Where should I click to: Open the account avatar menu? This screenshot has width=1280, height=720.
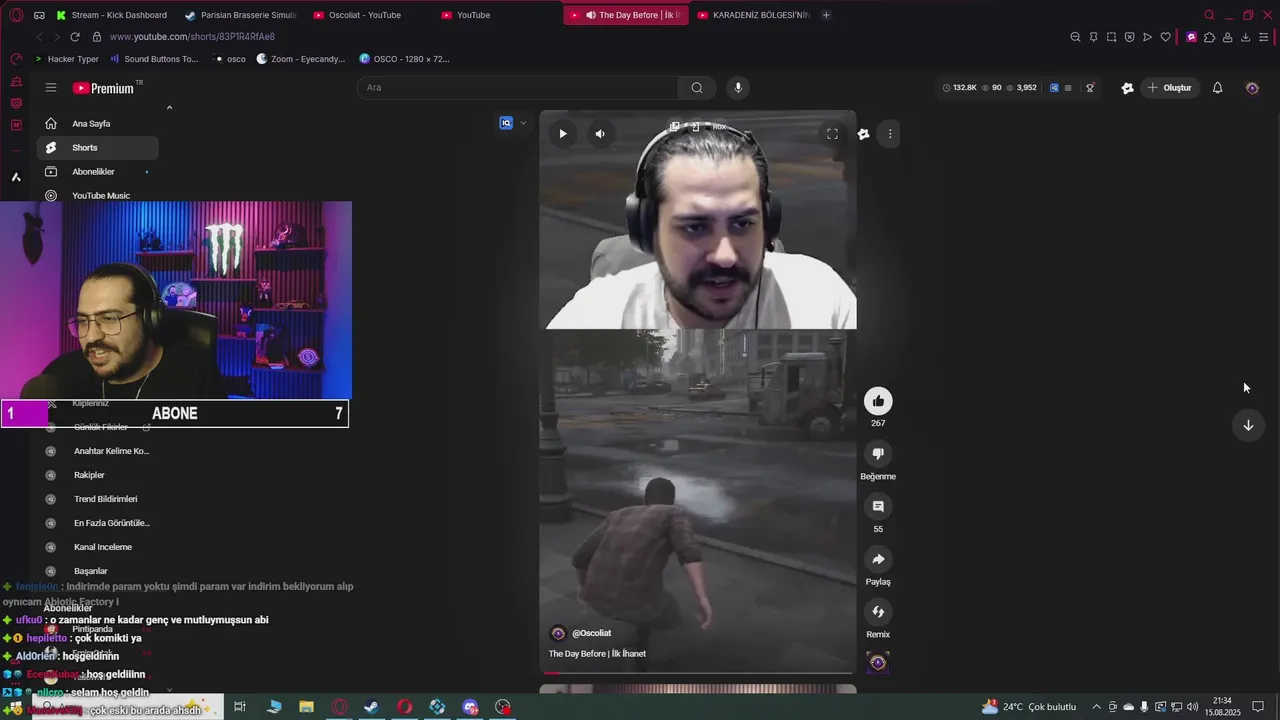click(x=1252, y=88)
